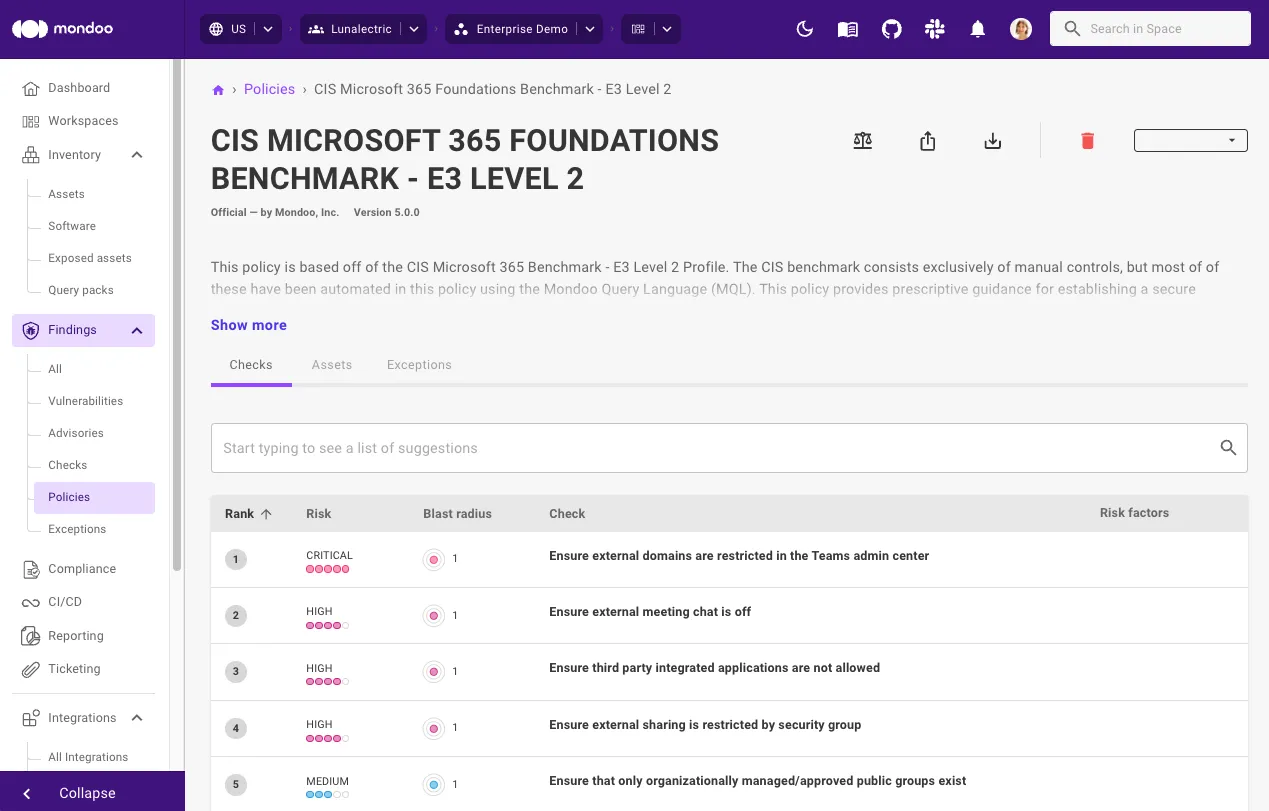Click the Risk column header
Screen dimensions: 1269x811
tap(319, 514)
